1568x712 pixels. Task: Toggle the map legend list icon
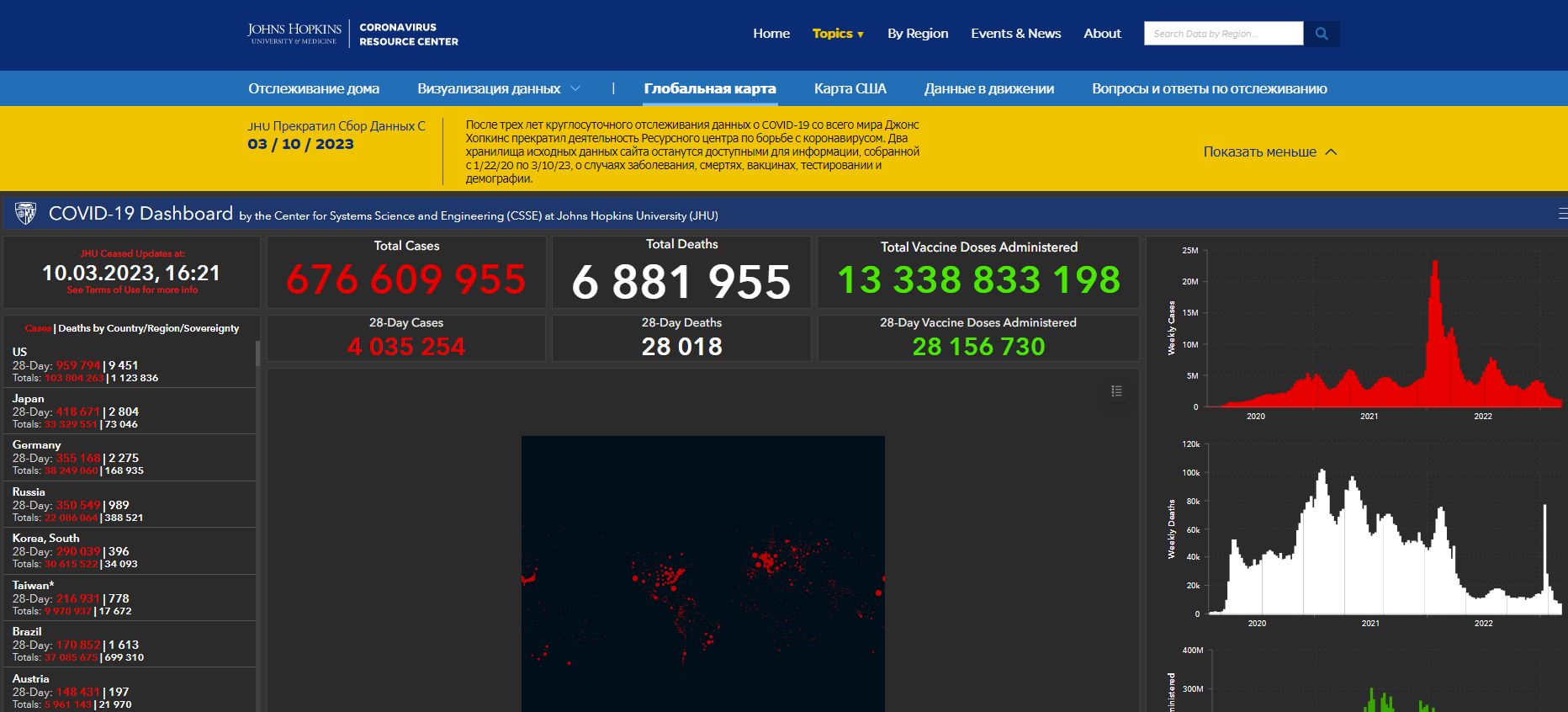coord(1116,391)
